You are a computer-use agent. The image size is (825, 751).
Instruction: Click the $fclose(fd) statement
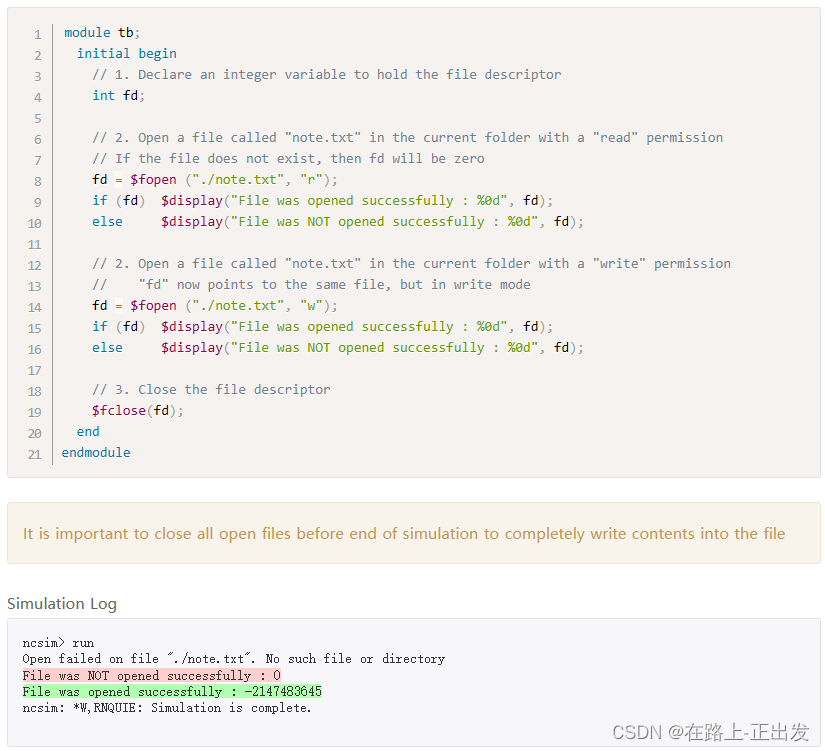tap(138, 411)
